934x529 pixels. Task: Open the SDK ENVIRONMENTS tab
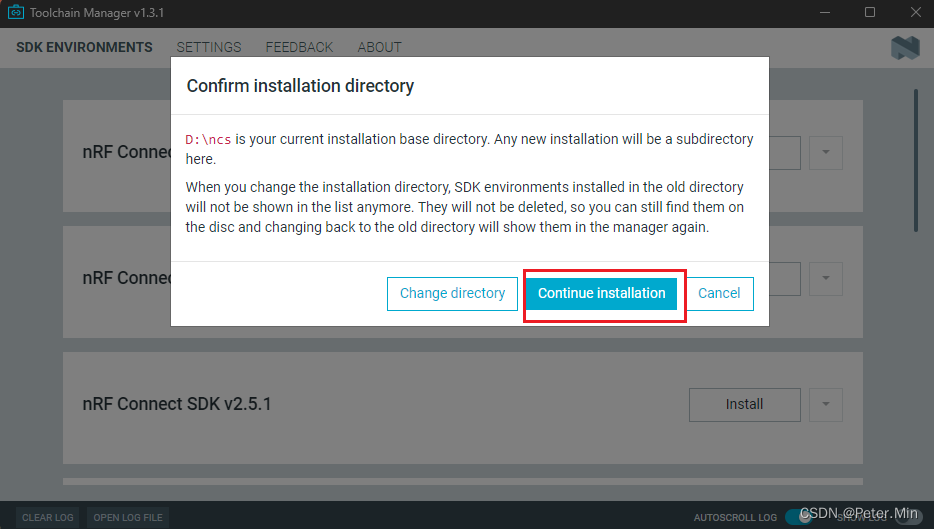coord(84,47)
